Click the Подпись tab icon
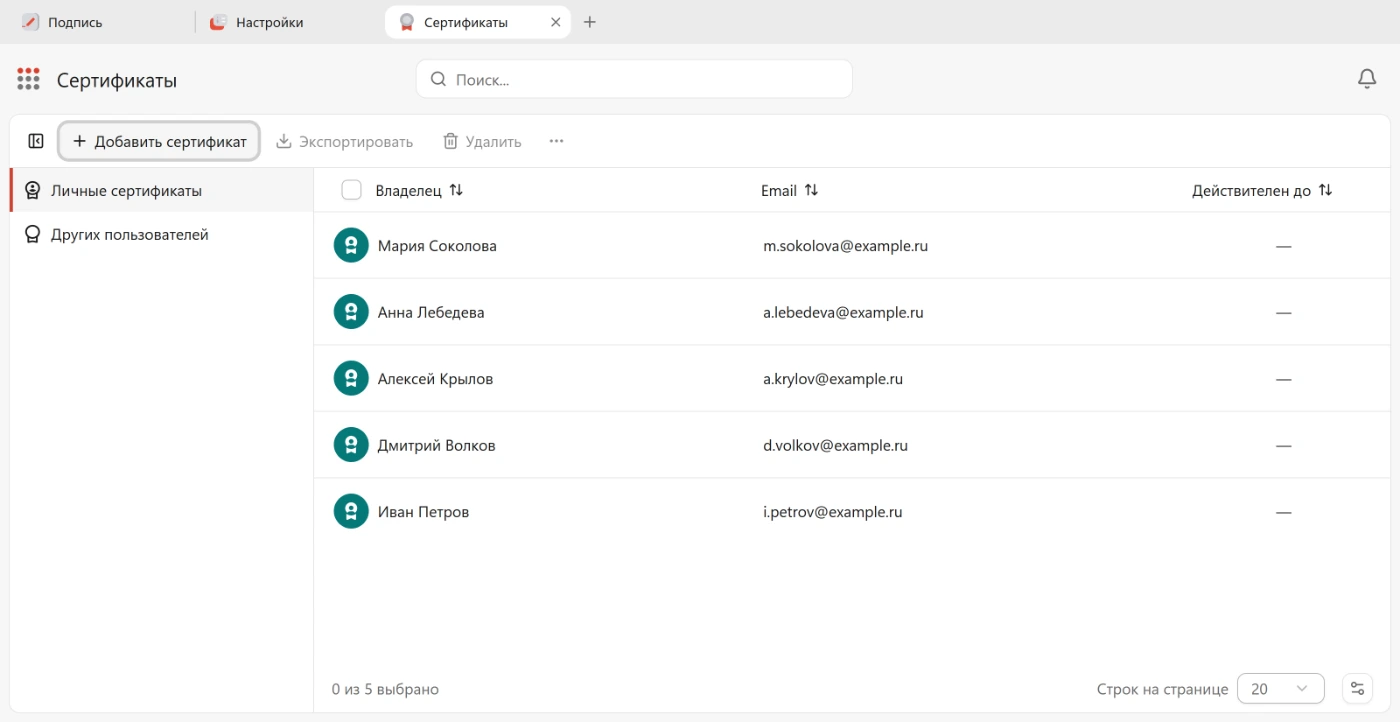 click(x=30, y=22)
